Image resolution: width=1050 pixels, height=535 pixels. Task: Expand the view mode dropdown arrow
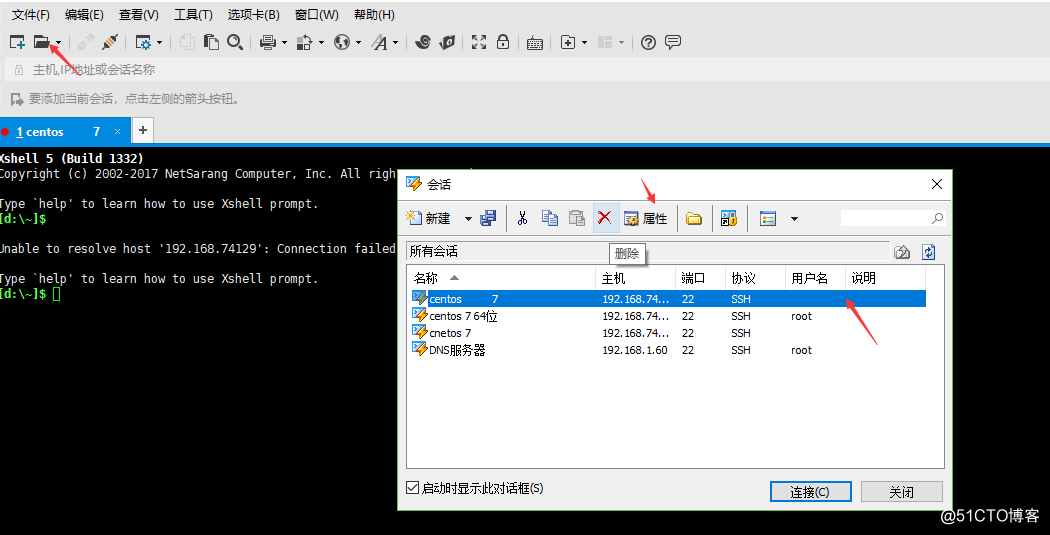pyautogui.click(x=794, y=219)
